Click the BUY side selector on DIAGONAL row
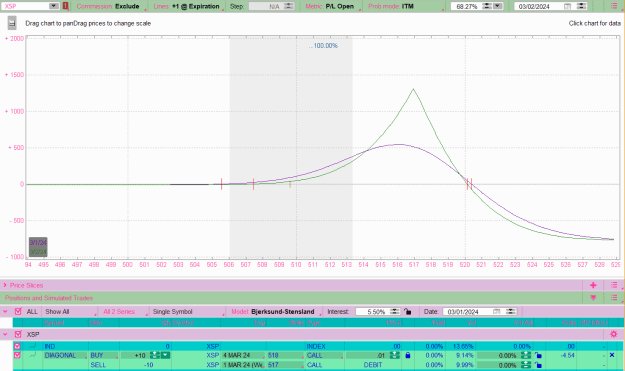 tap(104, 355)
